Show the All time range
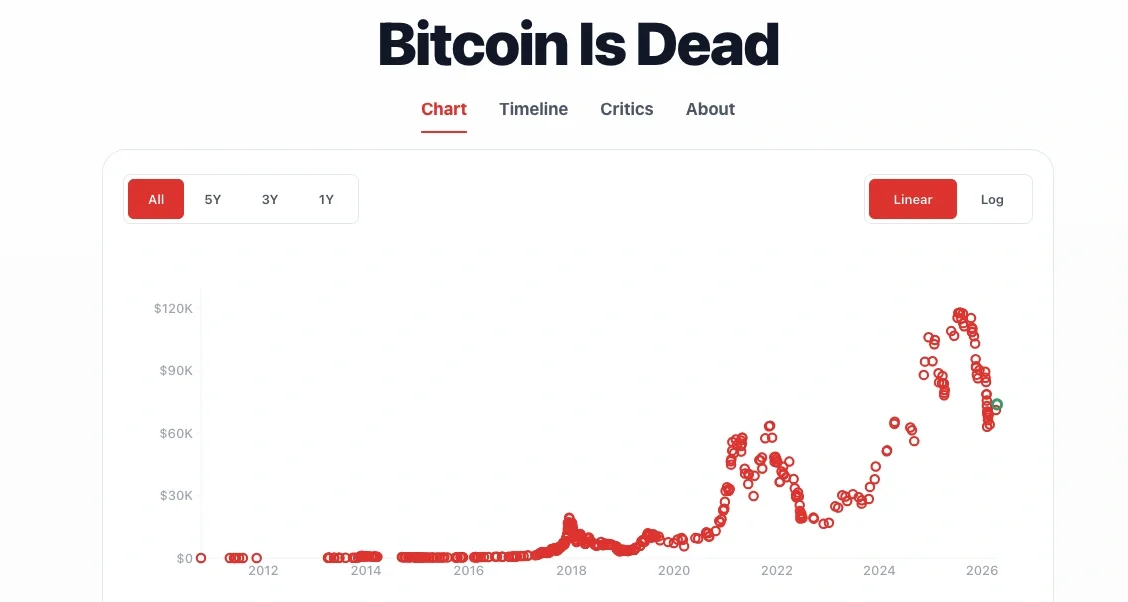Image resolution: width=1128 pixels, height=602 pixels. [x=156, y=199]
